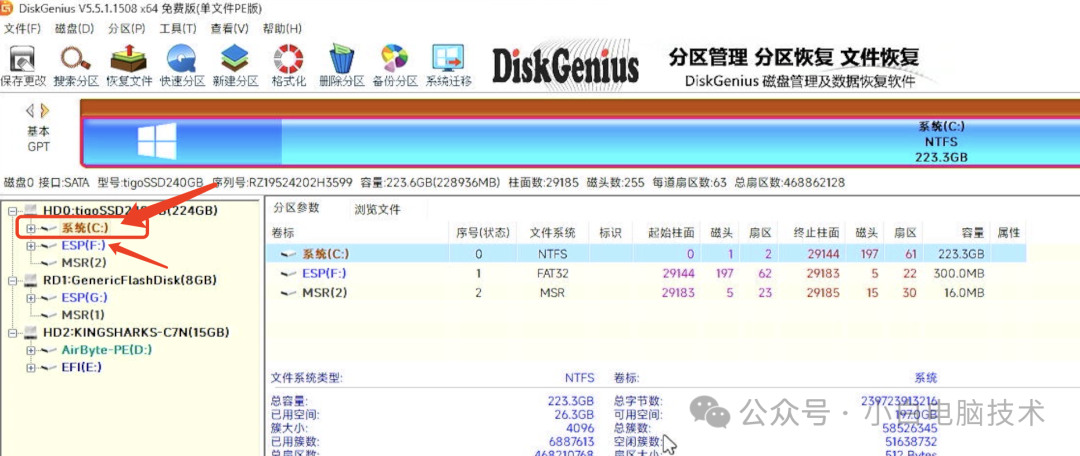Open Backup Partition (备份分区) tool
1080x456 pixels.
(395, 67)
